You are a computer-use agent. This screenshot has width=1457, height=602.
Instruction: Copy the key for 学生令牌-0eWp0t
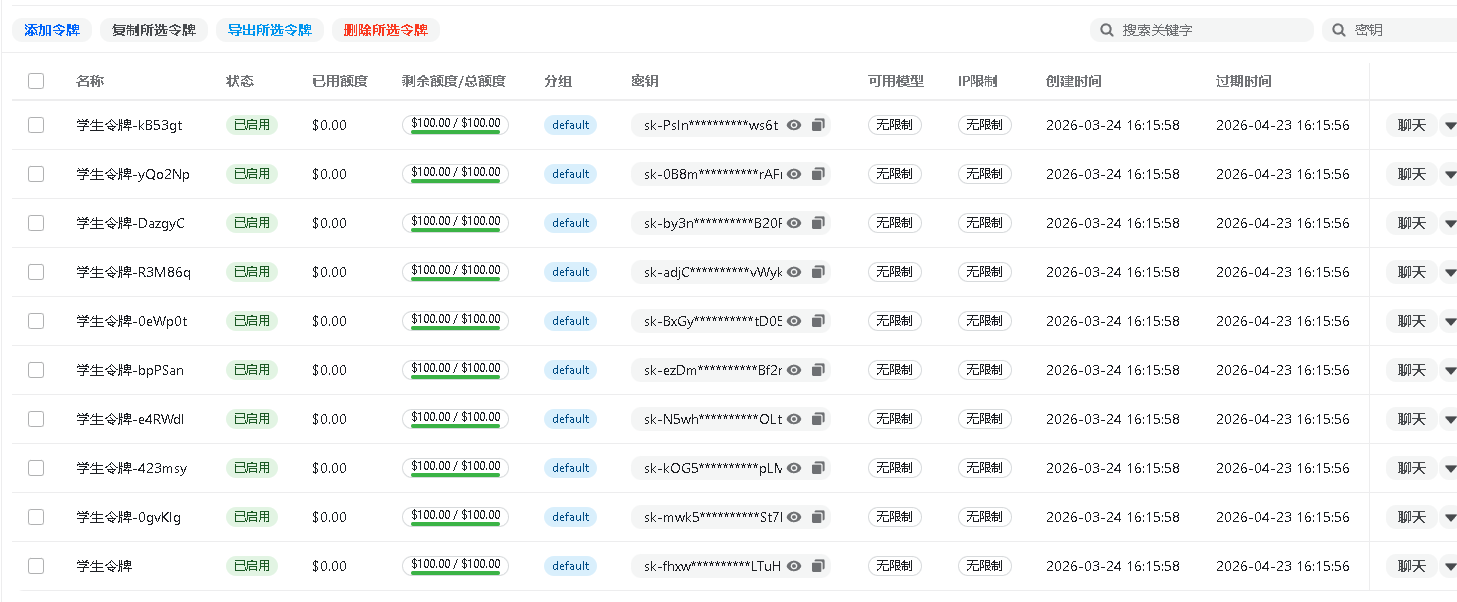point(818,321)
